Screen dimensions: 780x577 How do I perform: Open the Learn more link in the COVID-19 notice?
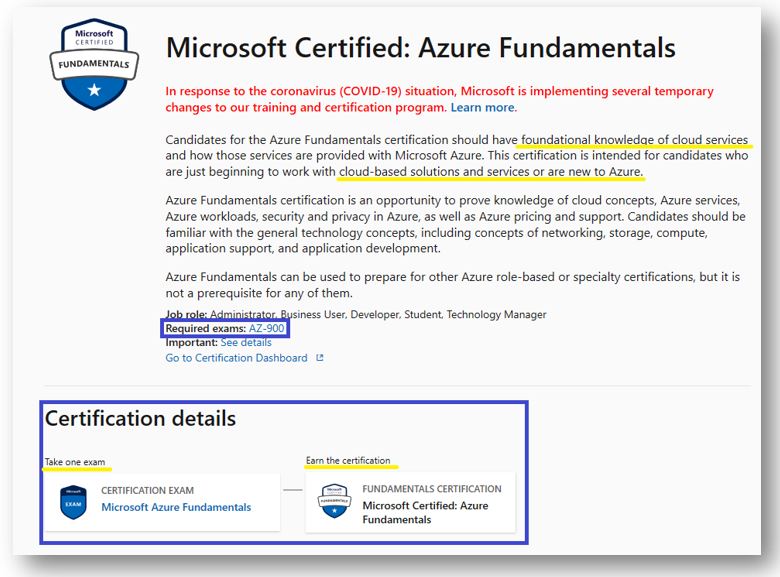[x=483, y=107]
